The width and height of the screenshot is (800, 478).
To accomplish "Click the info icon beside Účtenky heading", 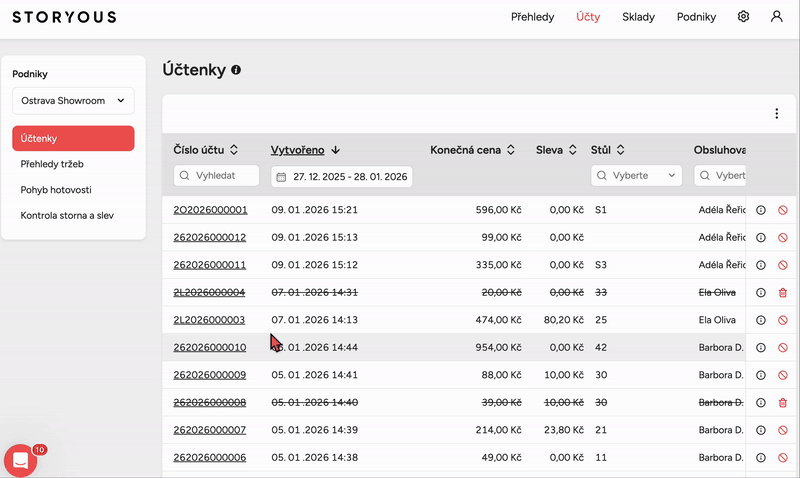I will 236,71.
